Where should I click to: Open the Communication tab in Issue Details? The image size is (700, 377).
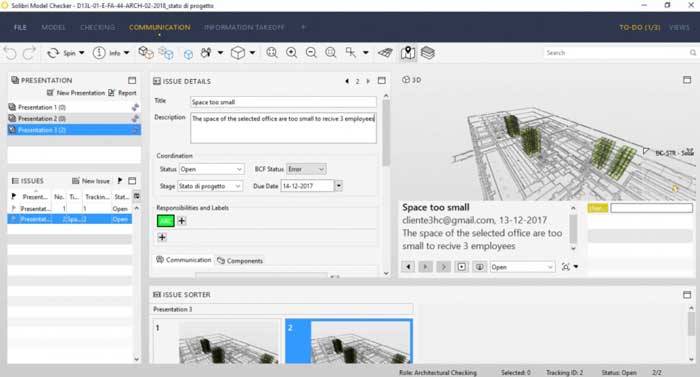[x=183, y=260]
